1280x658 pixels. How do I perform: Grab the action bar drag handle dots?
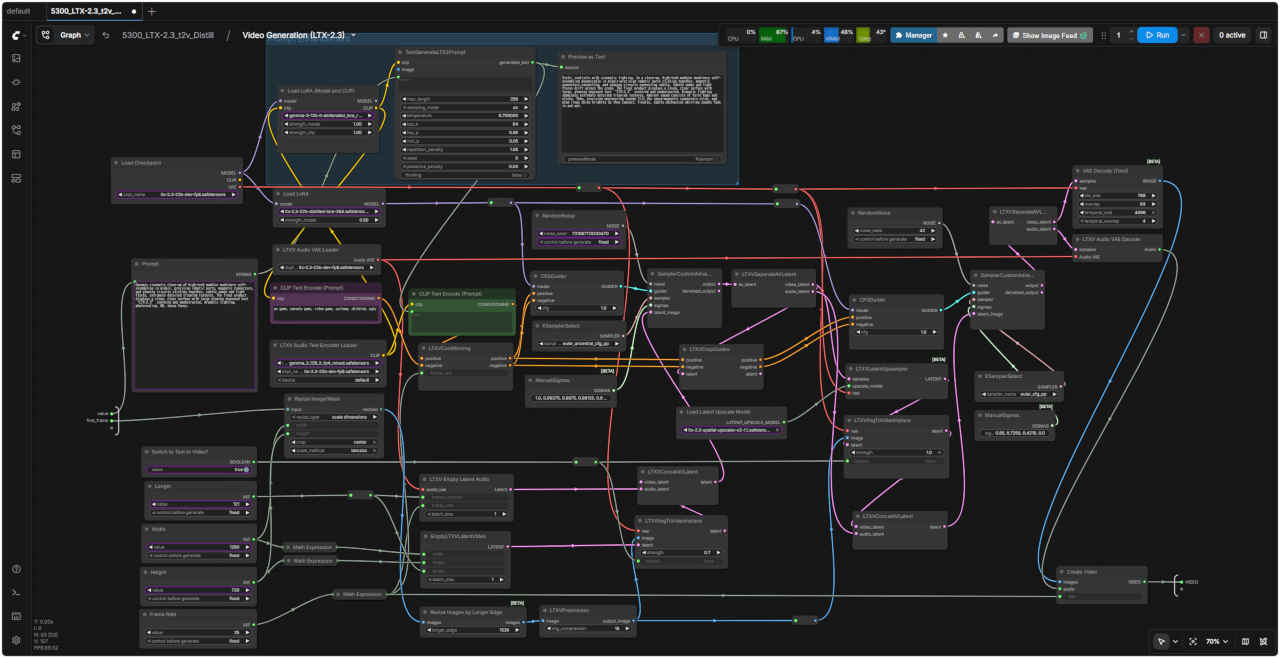[1104, 35]
